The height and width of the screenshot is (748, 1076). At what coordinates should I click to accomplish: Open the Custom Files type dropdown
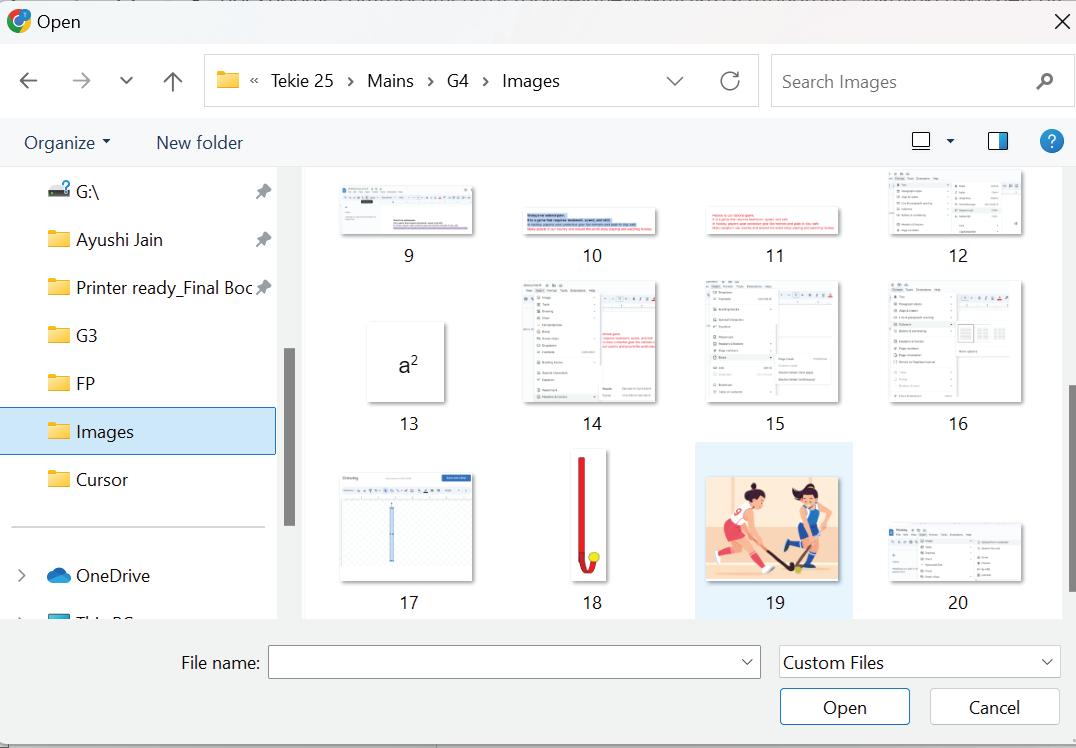click(920, 662)
